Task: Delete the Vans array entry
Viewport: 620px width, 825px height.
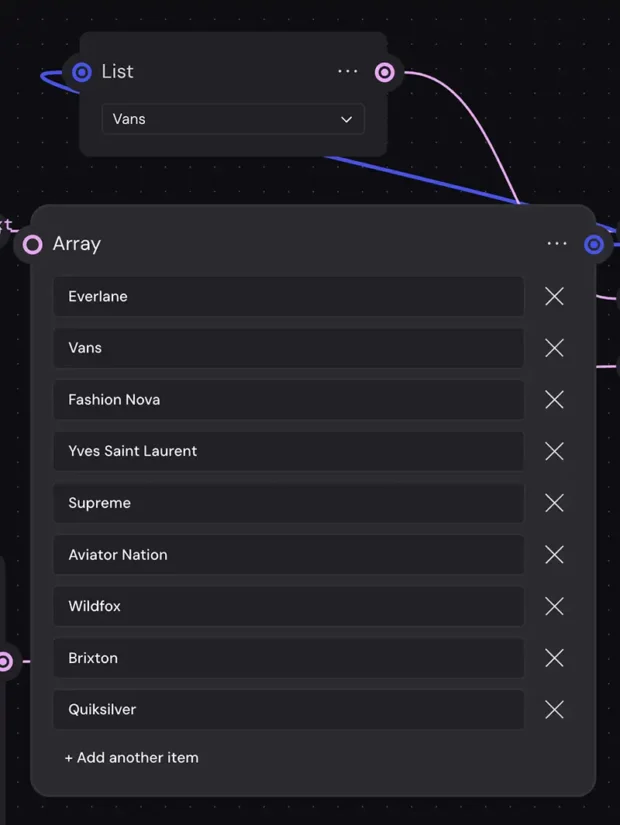Action: click(x=554, y=348)
